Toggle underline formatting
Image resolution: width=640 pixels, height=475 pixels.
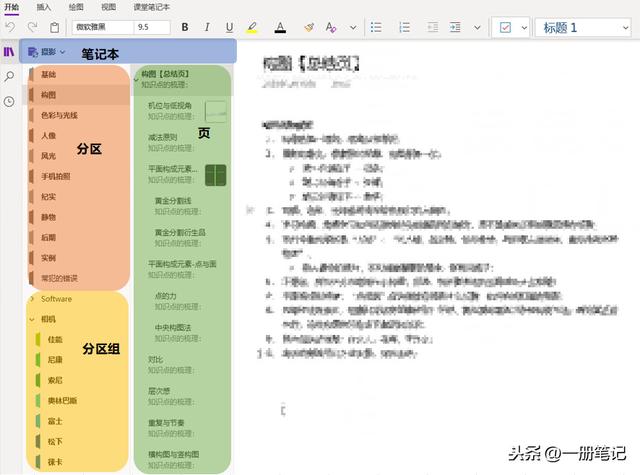(x=229, y=27)
